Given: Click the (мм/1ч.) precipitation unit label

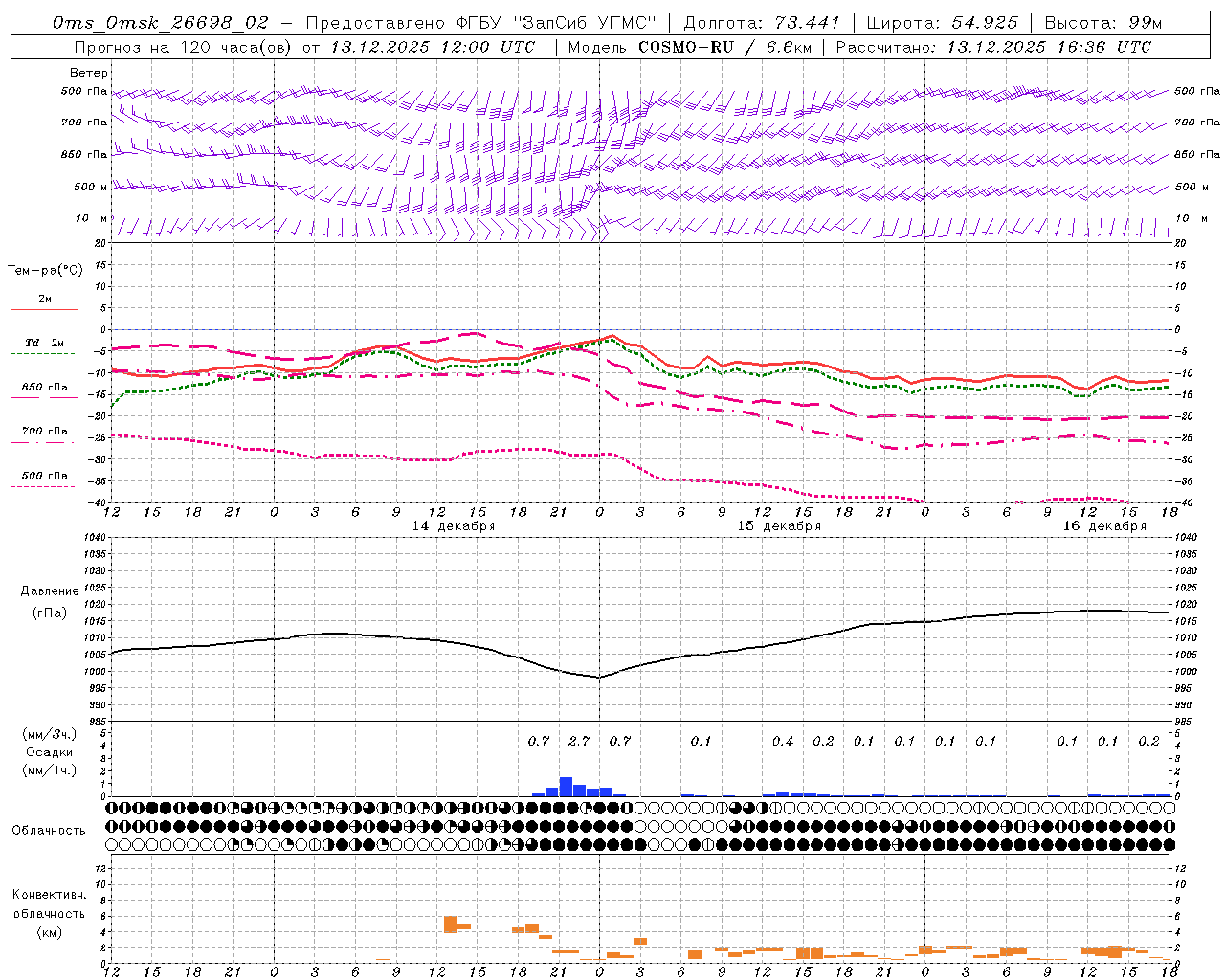Looking at the screenshot, I should pos(50,770).
